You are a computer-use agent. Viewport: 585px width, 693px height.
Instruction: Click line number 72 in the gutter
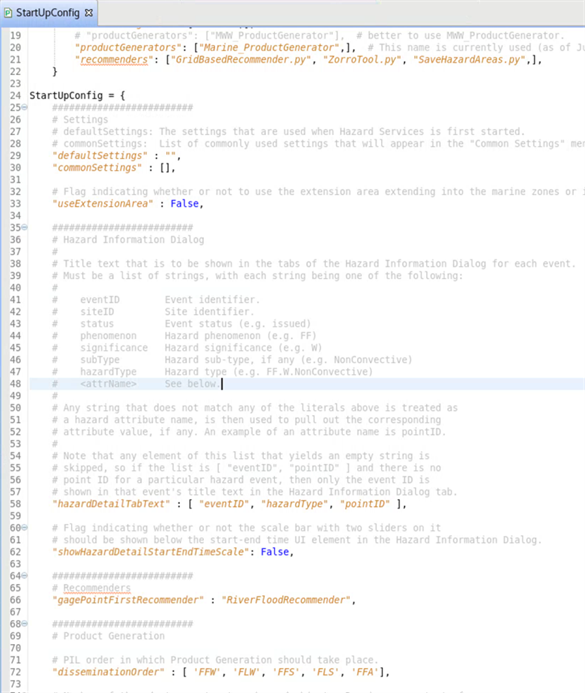[15, 672]
